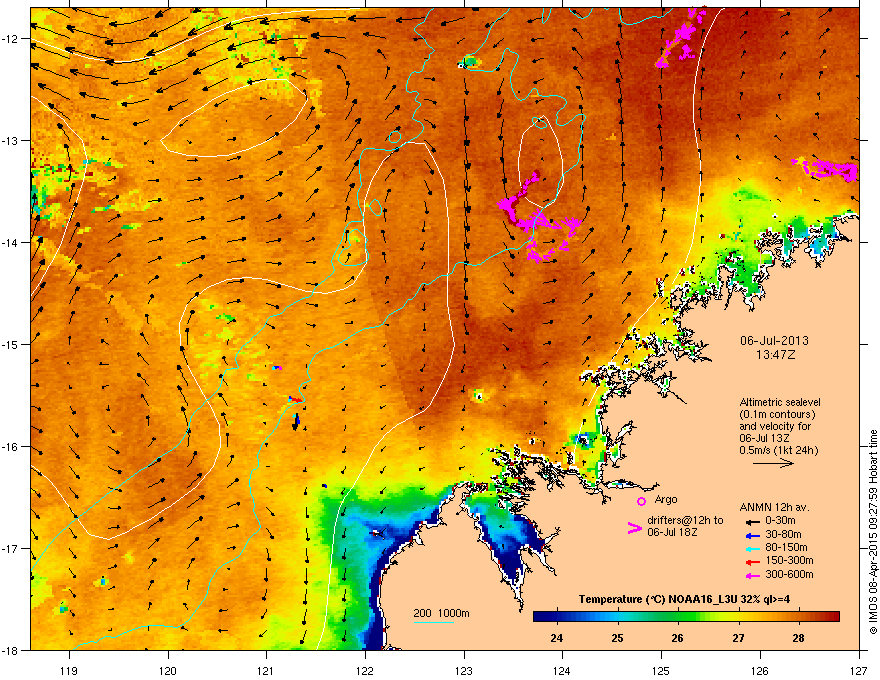The image size is (880, 680).
Task: Click longitude axis label 123
Action: [464, 670]
